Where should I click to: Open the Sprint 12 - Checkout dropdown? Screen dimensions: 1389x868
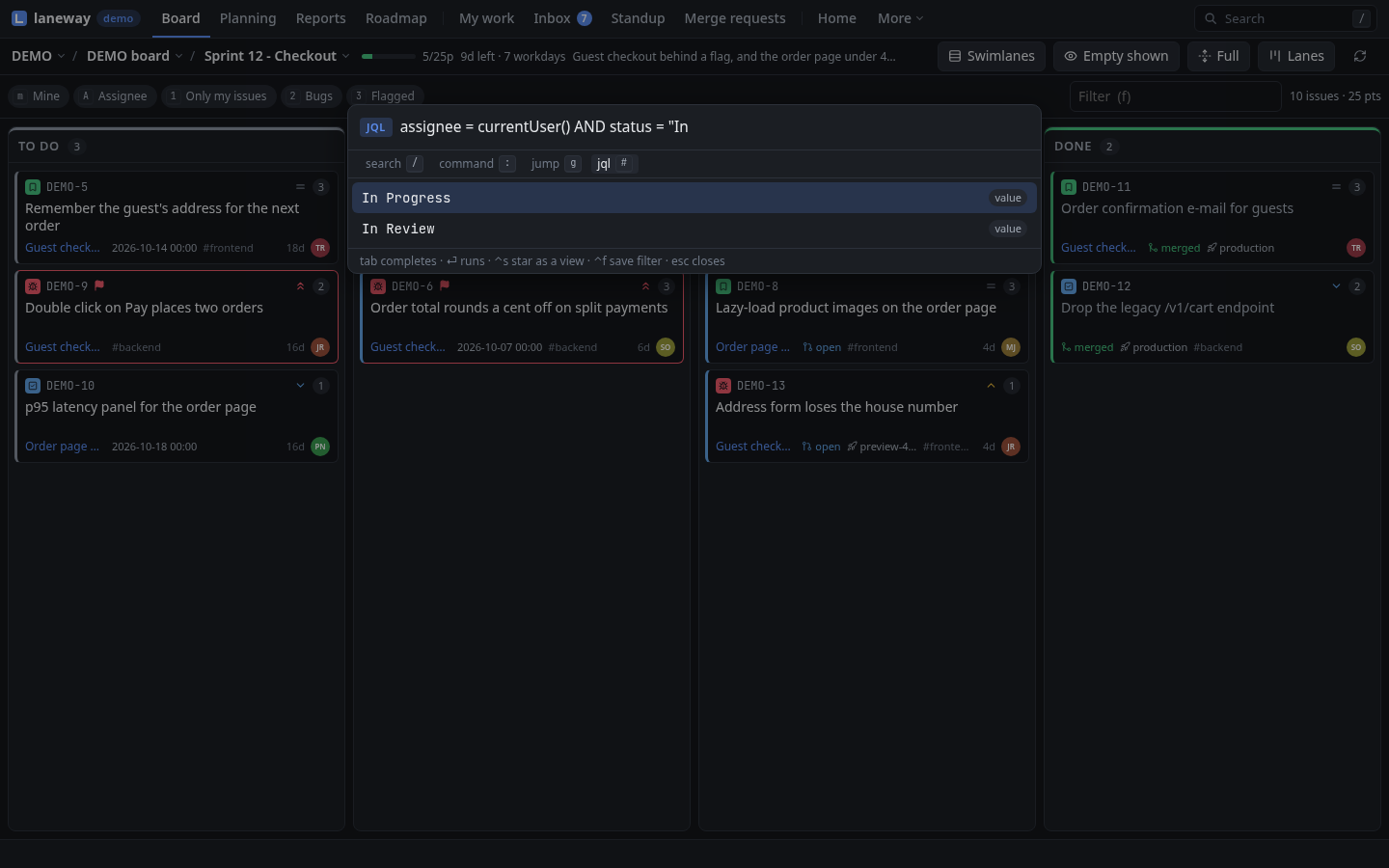(x=277, y=56)
